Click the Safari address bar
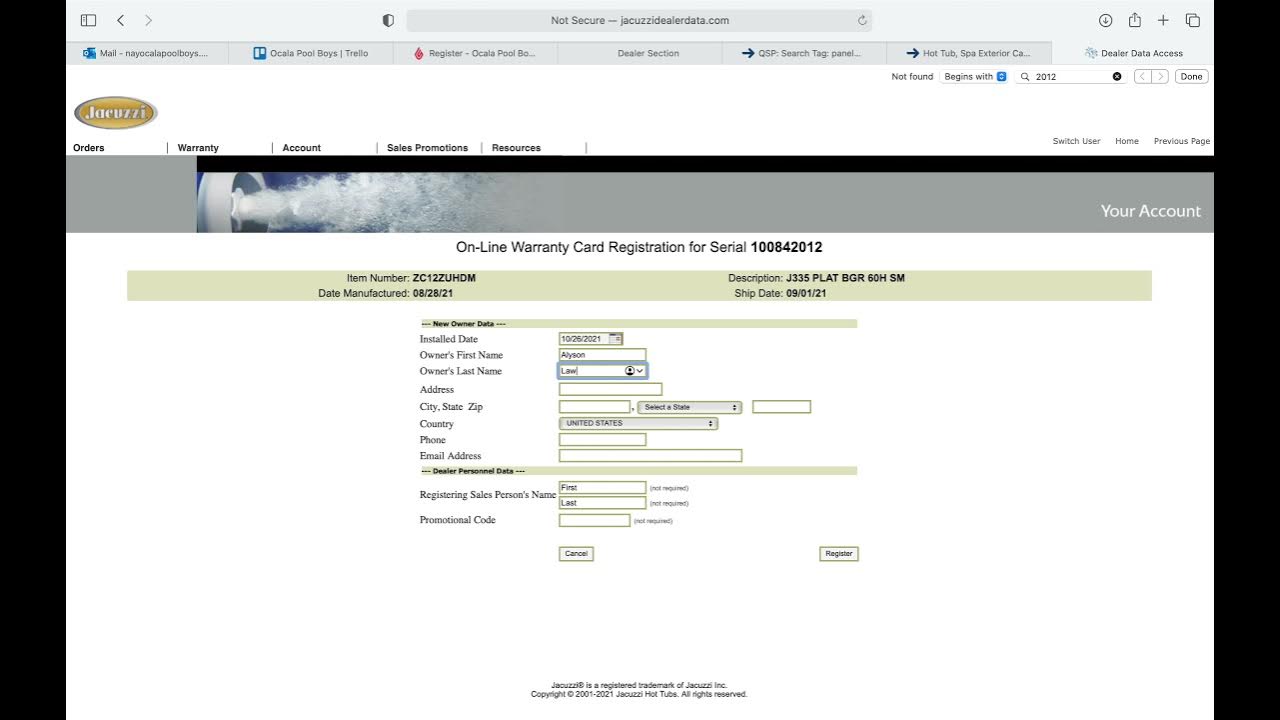This screenshot has width=1280, height=720. [x=640, y=20]
